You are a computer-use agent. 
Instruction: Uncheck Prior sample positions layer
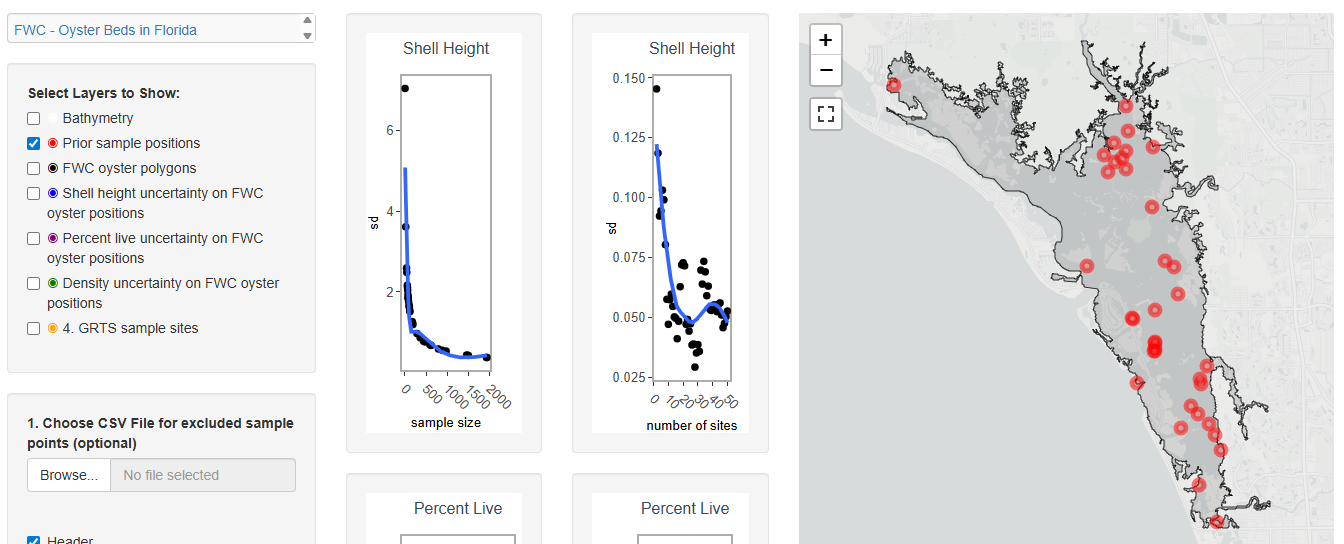(34, 143)
